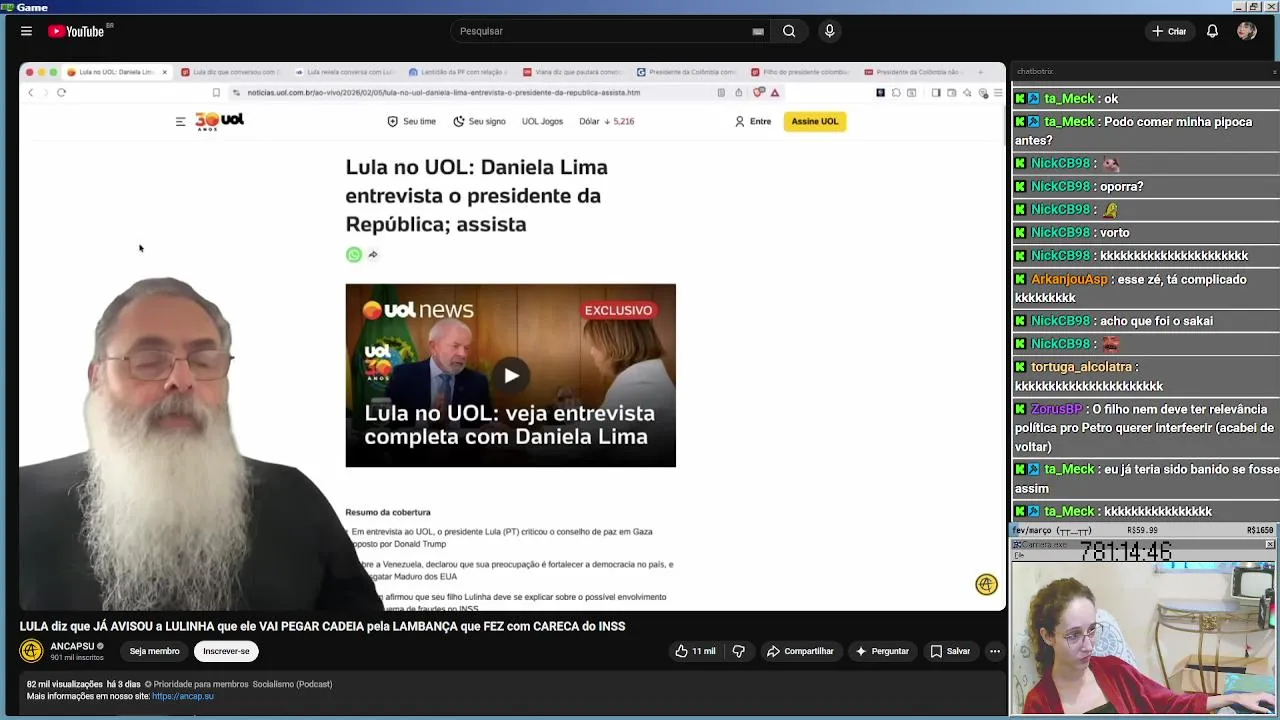1280x720 pixels.
Task: Go to the YouTube home logo
Action: tap(76, 31)
